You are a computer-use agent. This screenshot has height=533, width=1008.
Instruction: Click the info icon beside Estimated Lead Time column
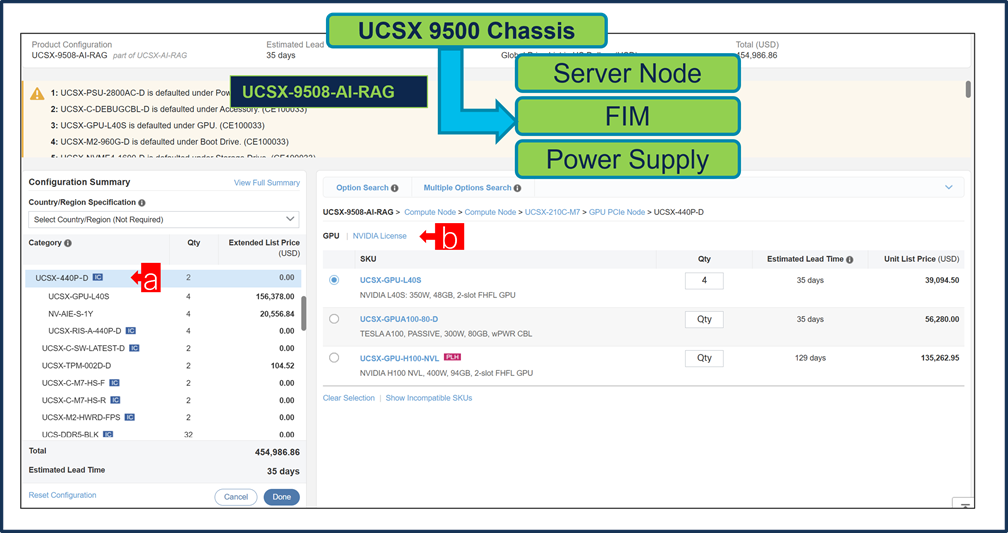[849, 260]
